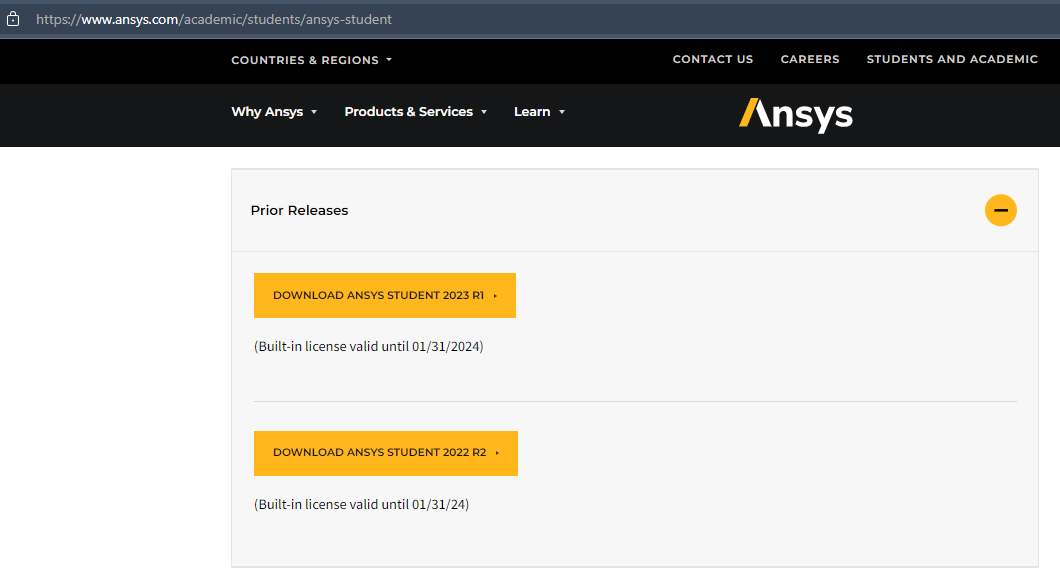Collapse Prior Releases with the minus icon
This screenshot has width=1060, height=582.
click(1000, 210)
